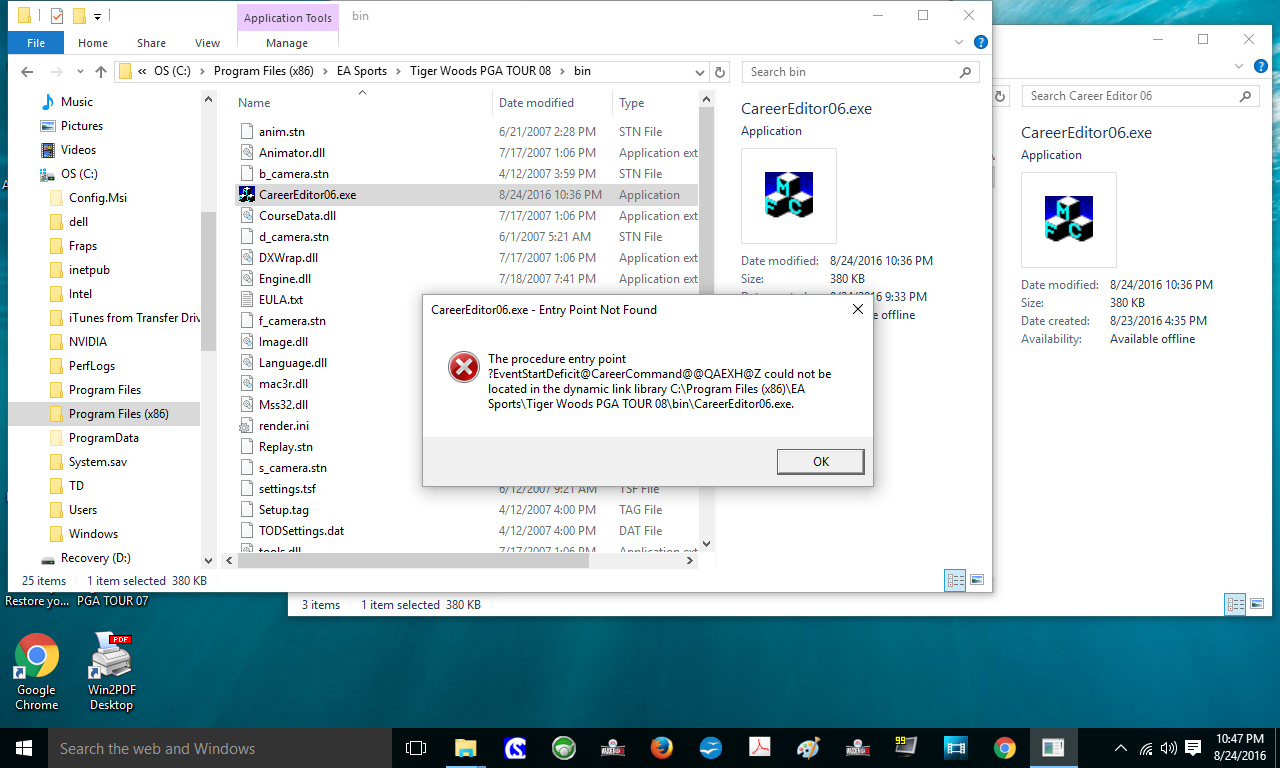Expand the ribbon with the chevron arrow
1280x768 pixels.
tap(961, 42)
